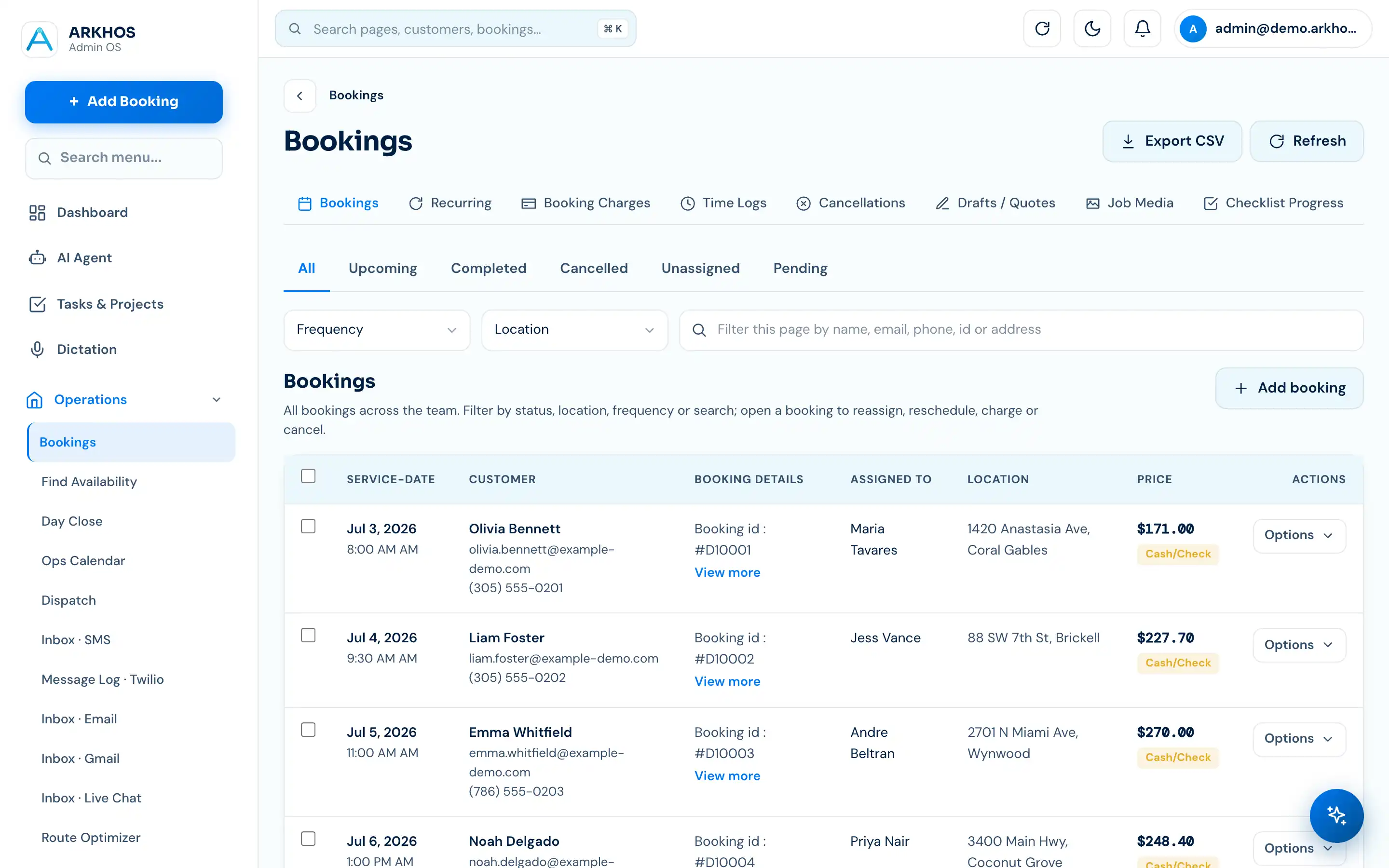
Task: Open Options for booking #D10002
Action: [x=1299, y=645]
